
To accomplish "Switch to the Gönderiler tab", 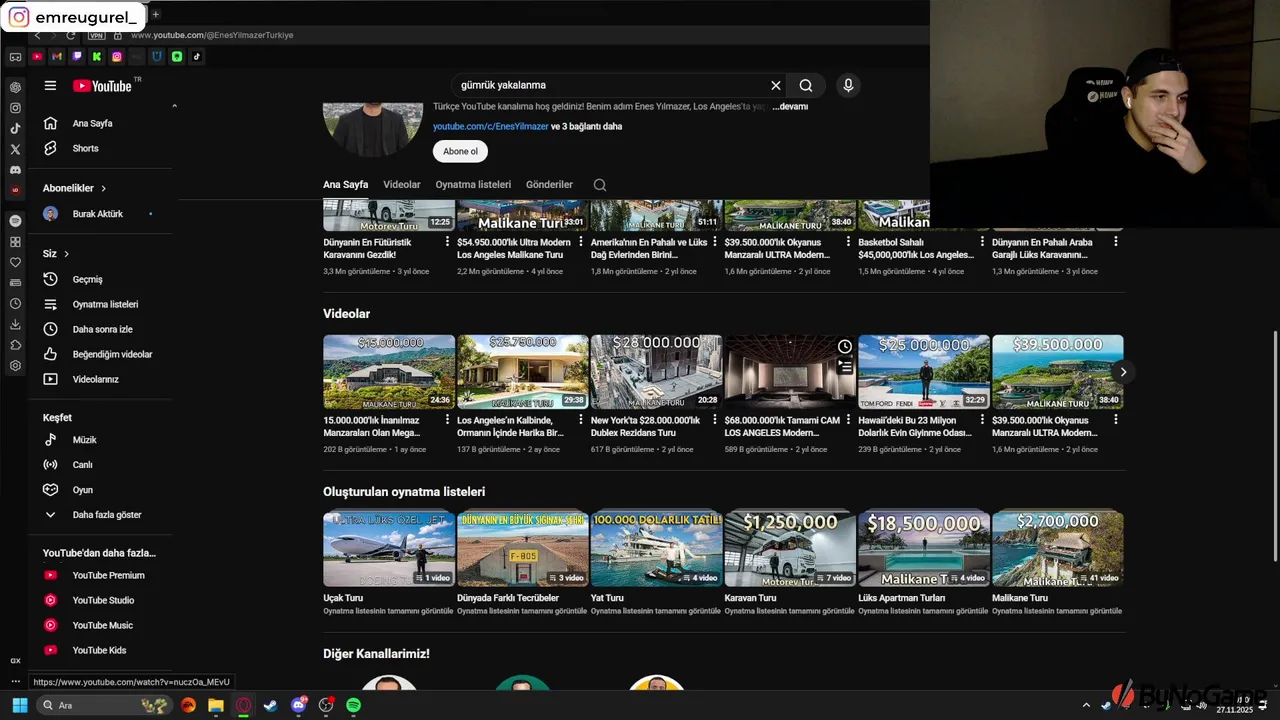I will 549,185.
